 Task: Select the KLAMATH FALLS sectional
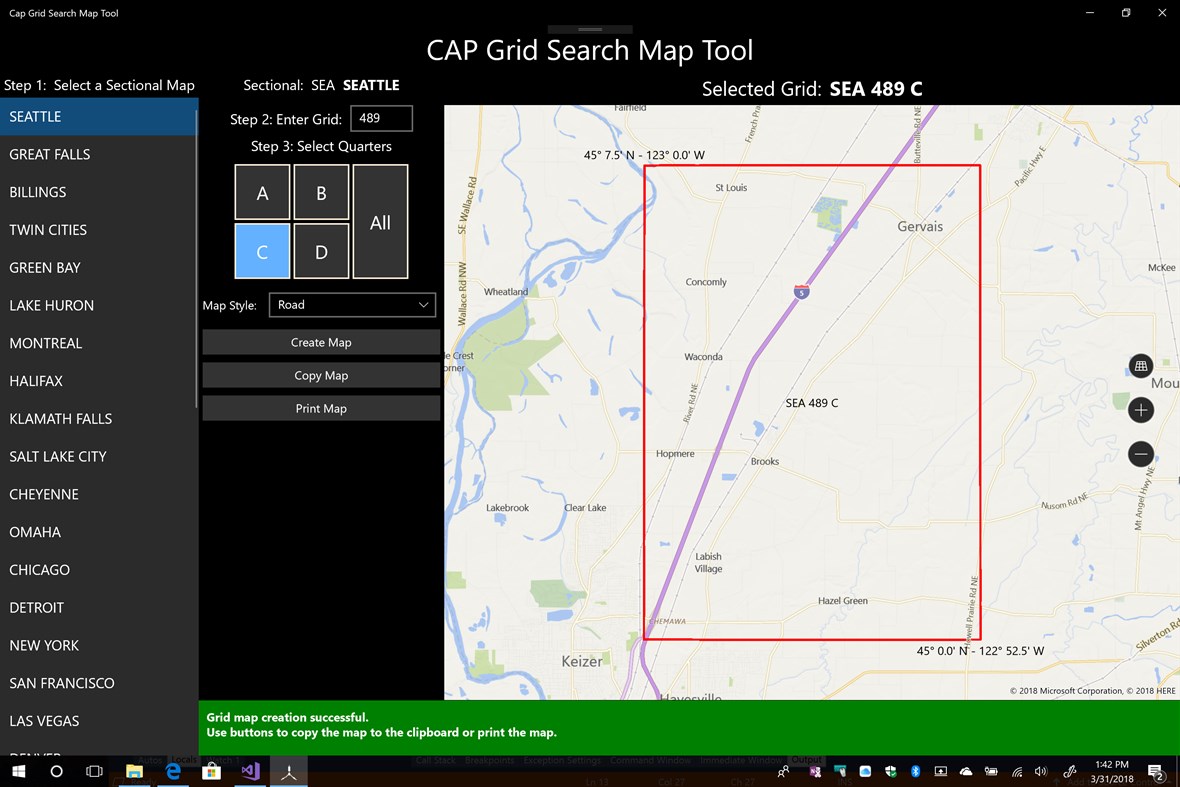pos(62,418)
